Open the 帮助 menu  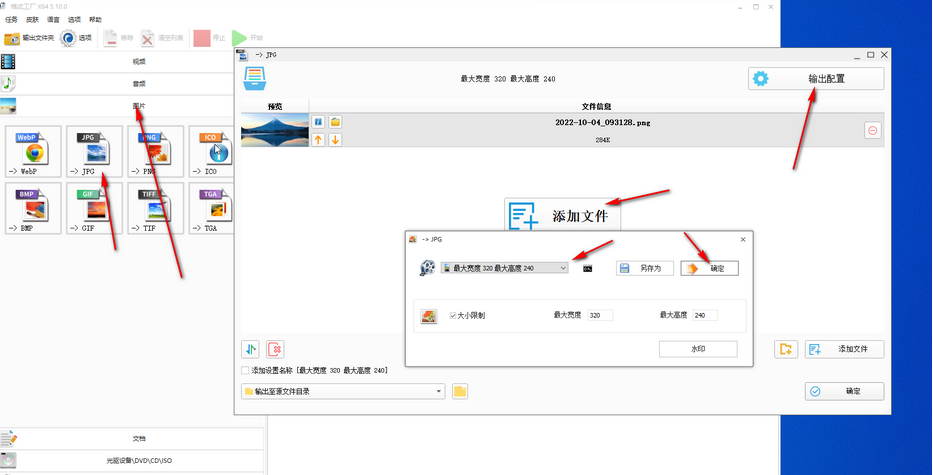95,20
